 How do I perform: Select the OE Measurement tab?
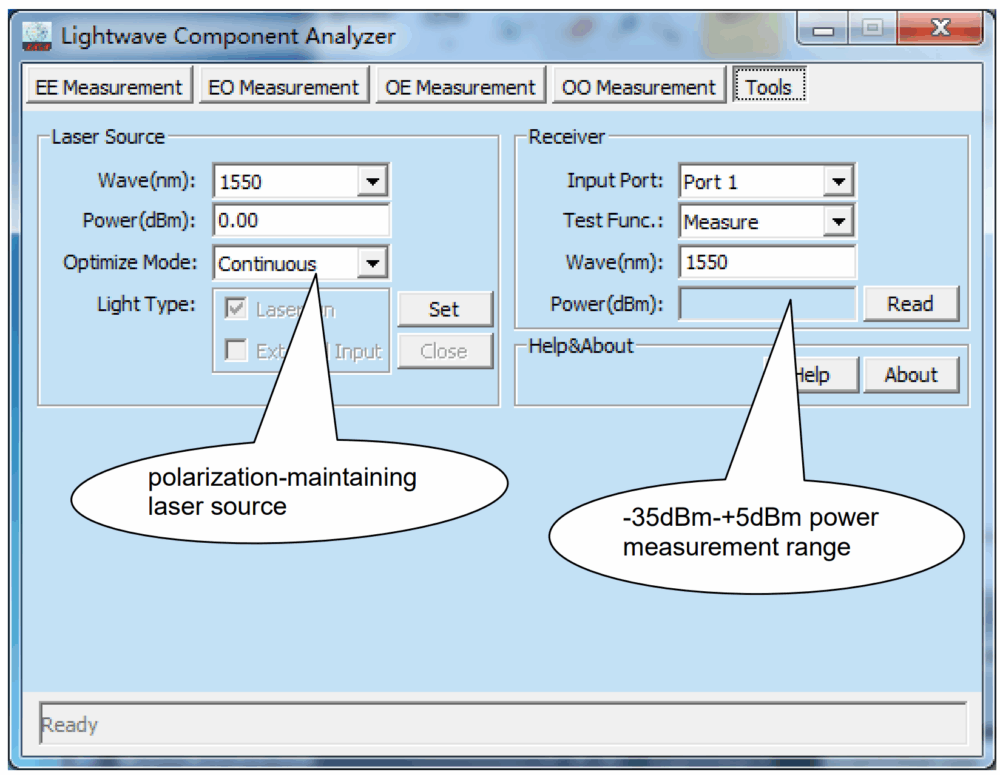(x=460, y=88)
